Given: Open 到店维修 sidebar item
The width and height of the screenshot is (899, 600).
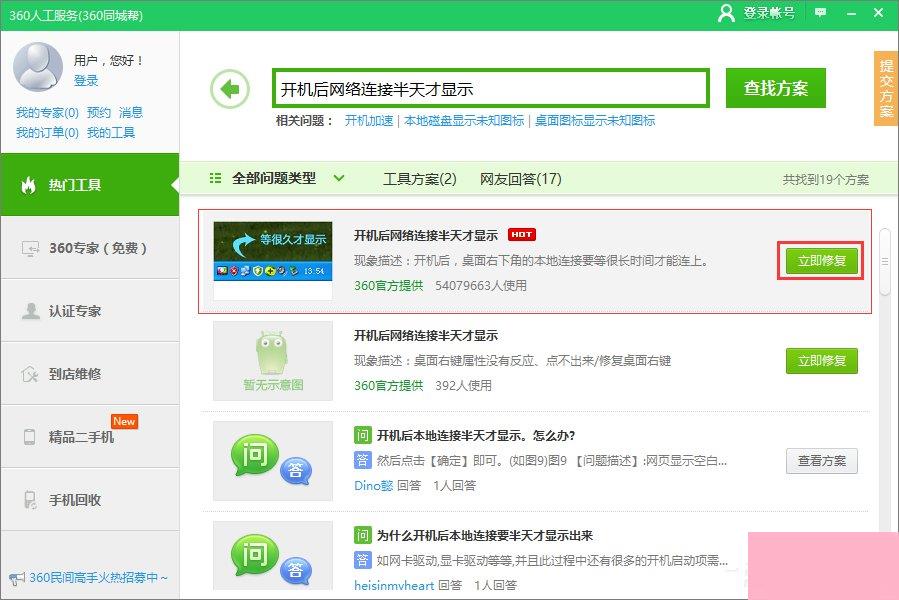Looking at the screenshot, I should (90, 374).
